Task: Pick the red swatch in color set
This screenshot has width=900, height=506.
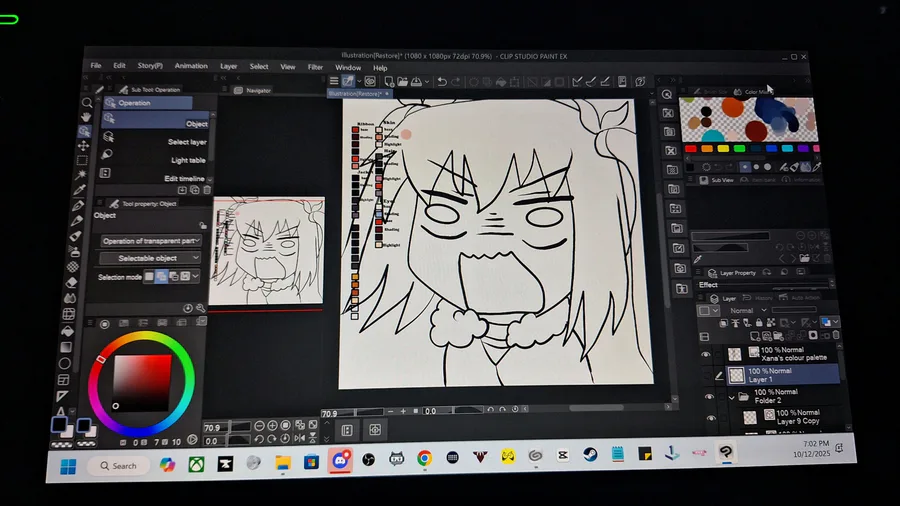Action: click(691, 149)
